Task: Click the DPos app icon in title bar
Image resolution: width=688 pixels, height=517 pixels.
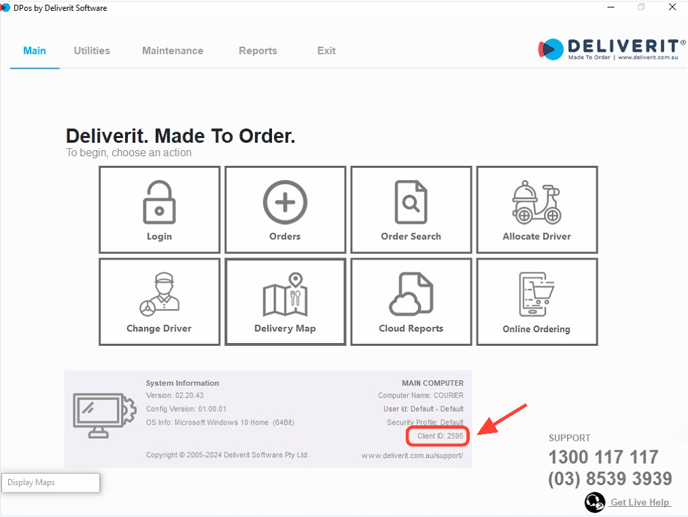Action: pyautogui.click(x=5, y=8)
